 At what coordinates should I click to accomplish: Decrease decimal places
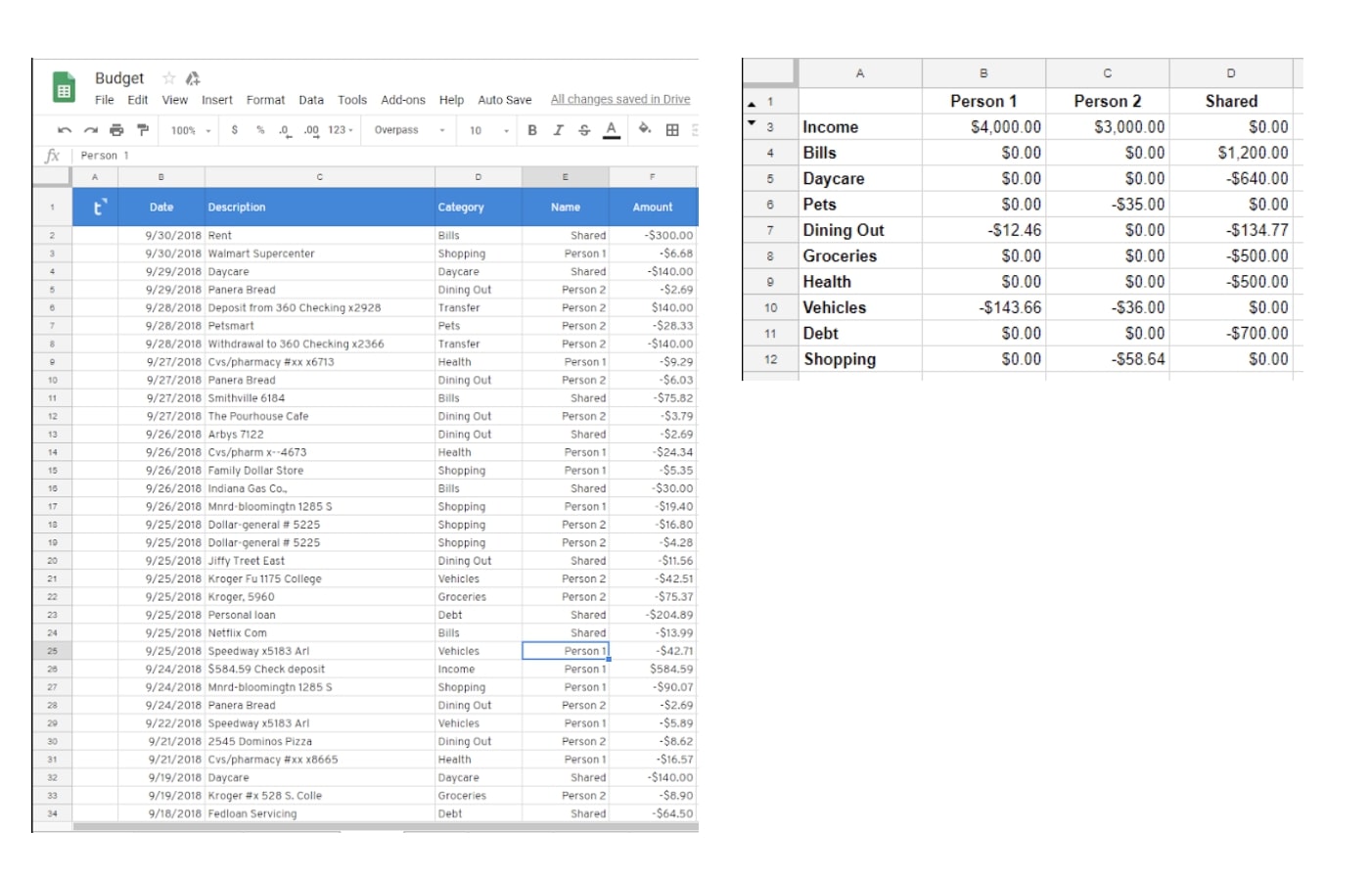(284, 130)
